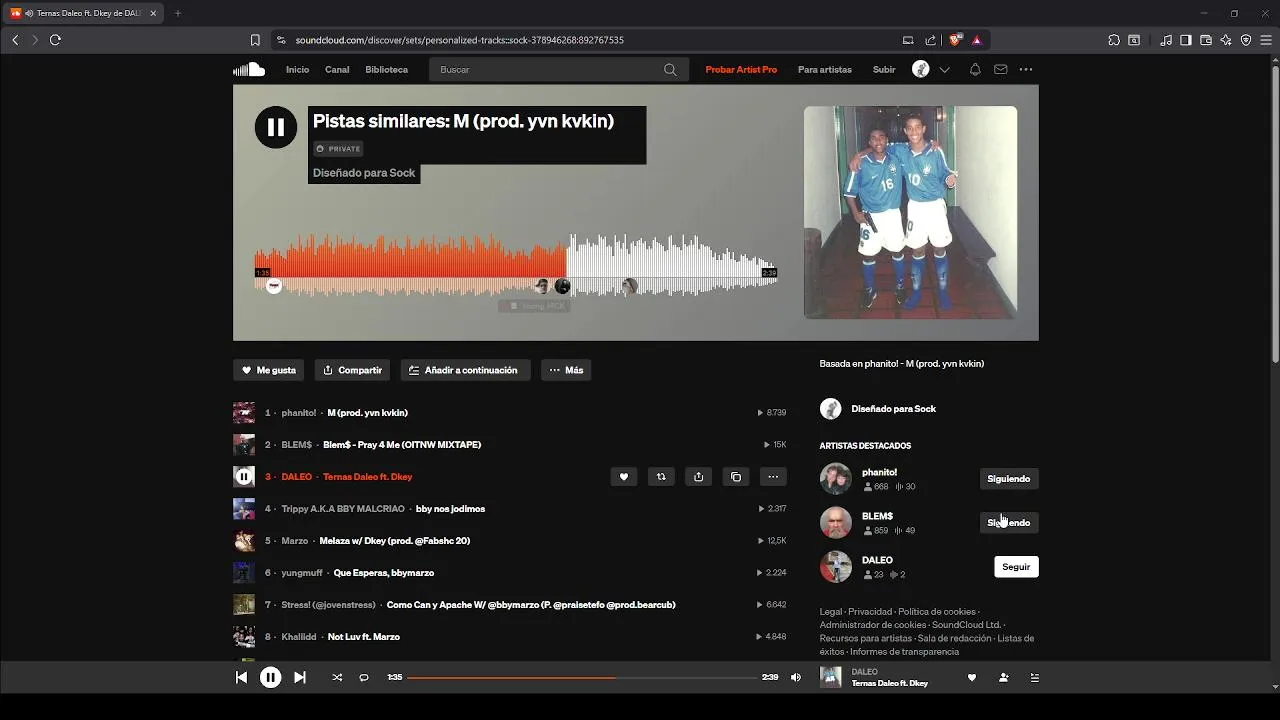1280x720 pixels.
Task: Bookmark this page via address bar icon
Action: click(x=255, y=40)
